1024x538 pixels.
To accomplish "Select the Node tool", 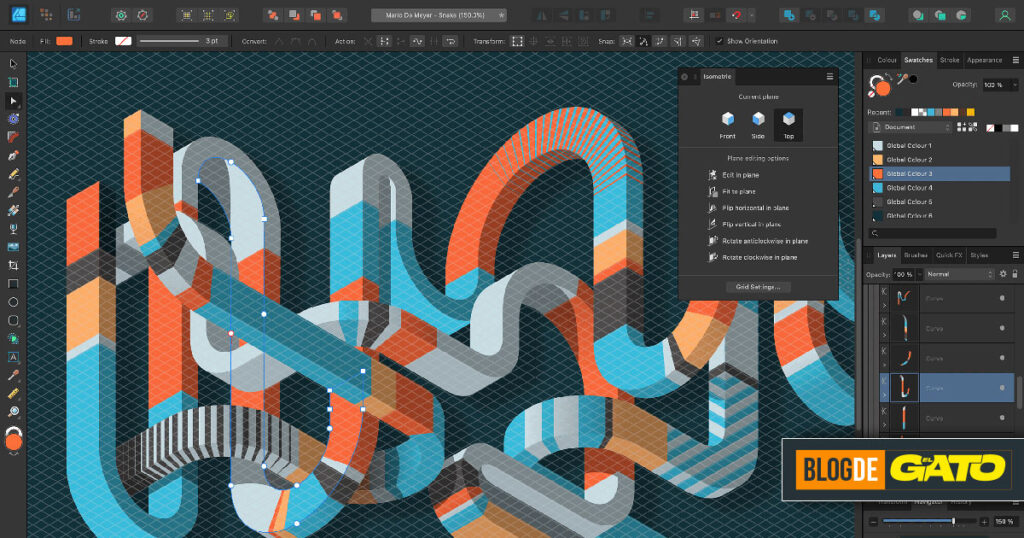I will pos(13,101).
